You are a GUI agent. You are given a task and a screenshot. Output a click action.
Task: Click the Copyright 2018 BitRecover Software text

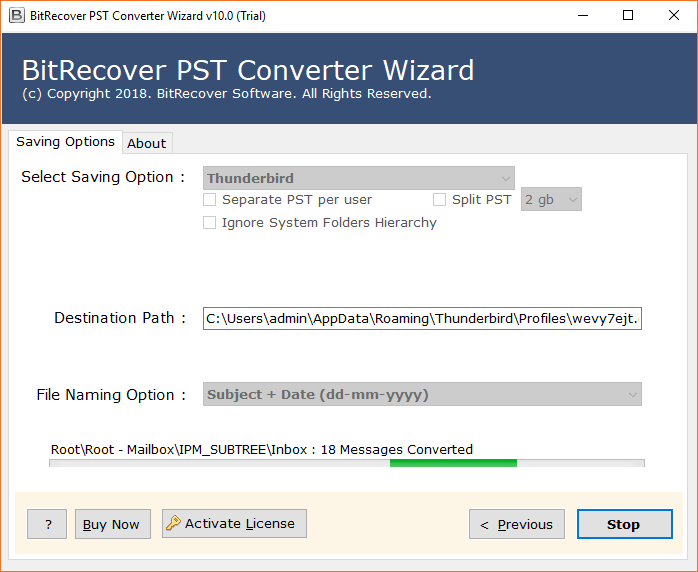click(227, 93)
